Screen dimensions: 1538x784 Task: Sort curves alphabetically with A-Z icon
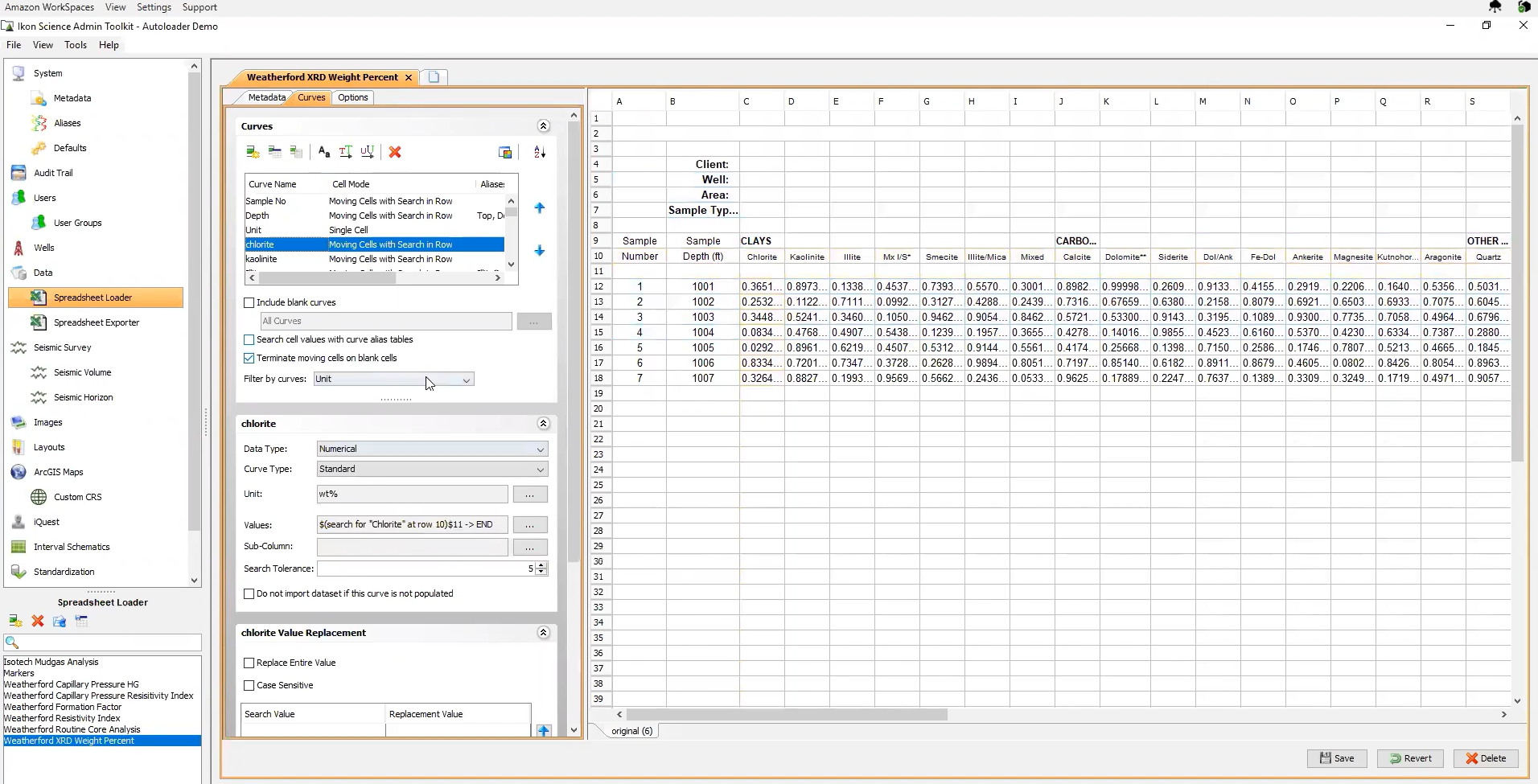coord(540,152)
